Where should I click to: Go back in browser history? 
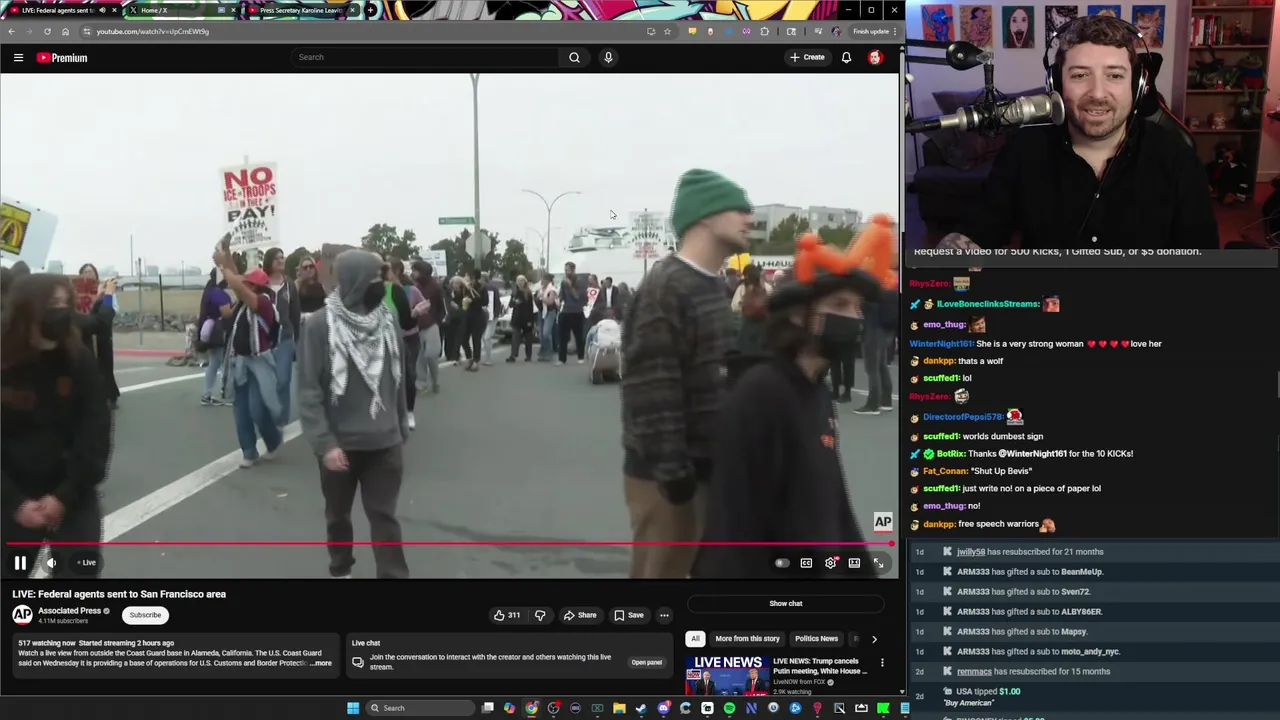click(x=11, y=31)
